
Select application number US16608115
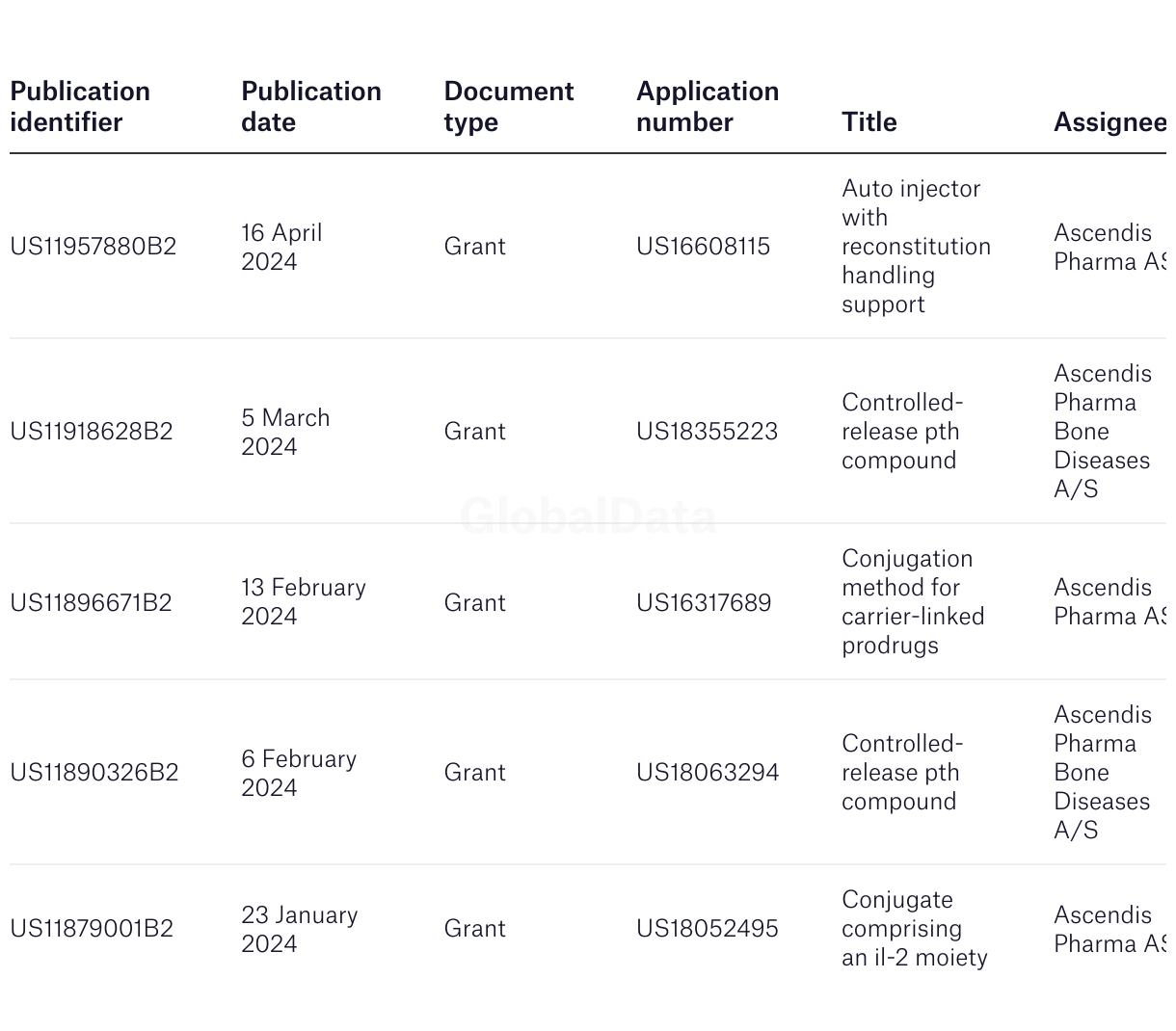click(704, 247)
